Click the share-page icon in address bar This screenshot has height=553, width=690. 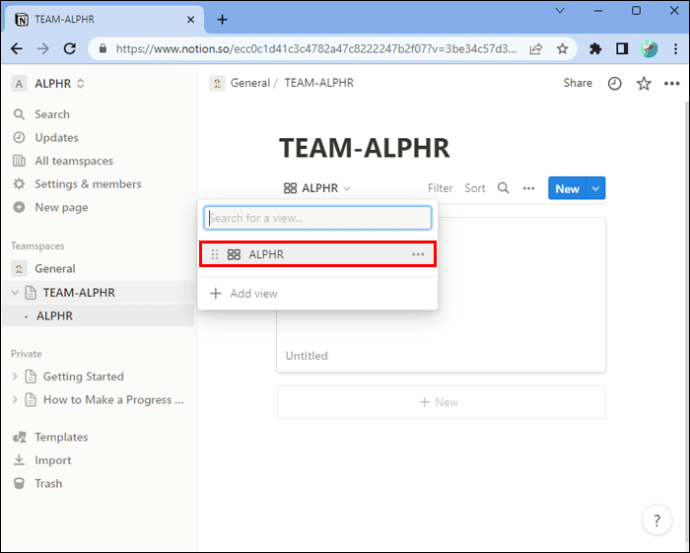(x=536, y=49)
